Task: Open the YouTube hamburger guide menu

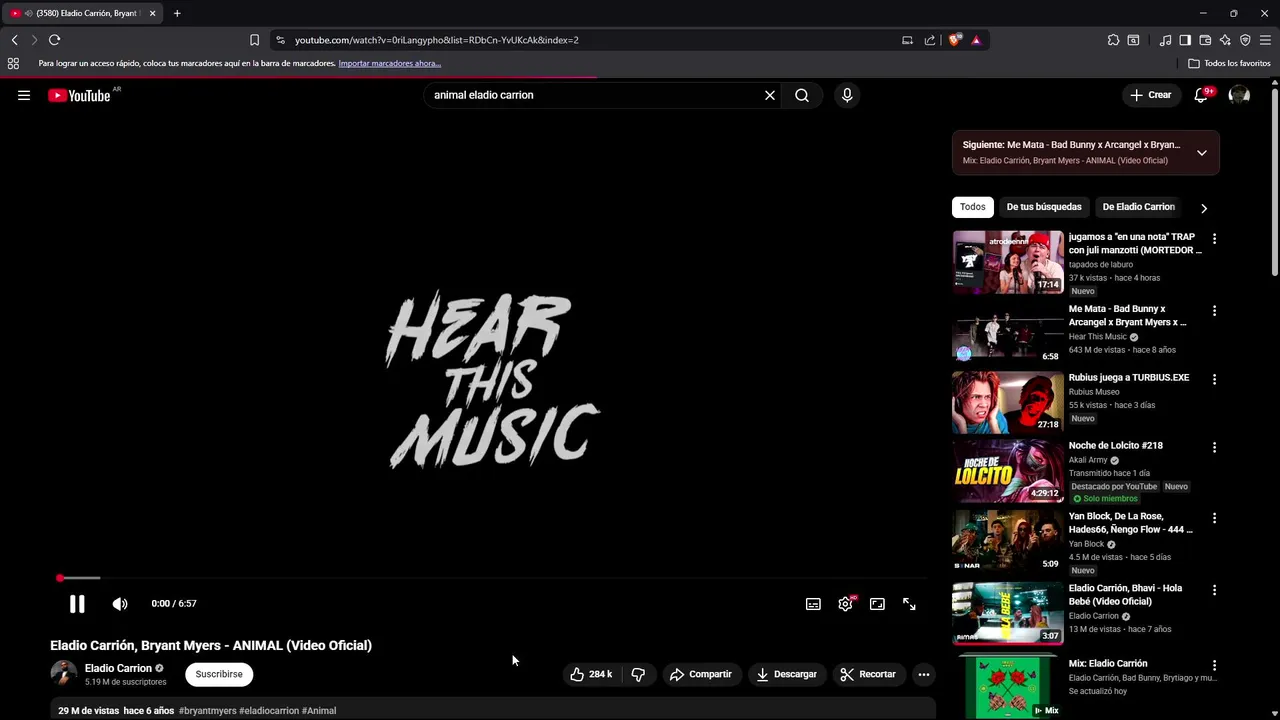Action: (x=24, y=95)
